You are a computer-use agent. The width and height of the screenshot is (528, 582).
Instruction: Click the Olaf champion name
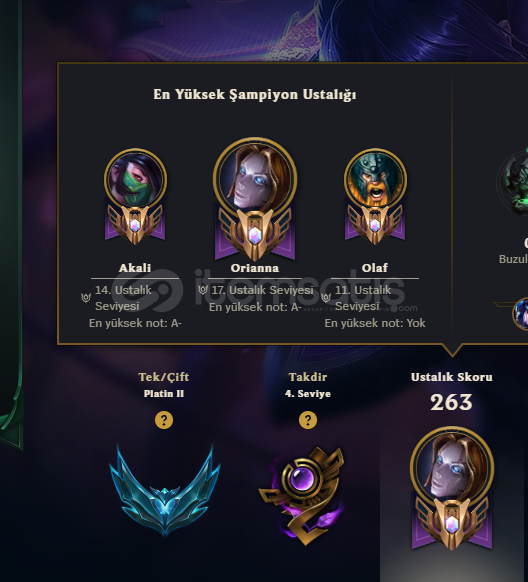click(375, 268)
